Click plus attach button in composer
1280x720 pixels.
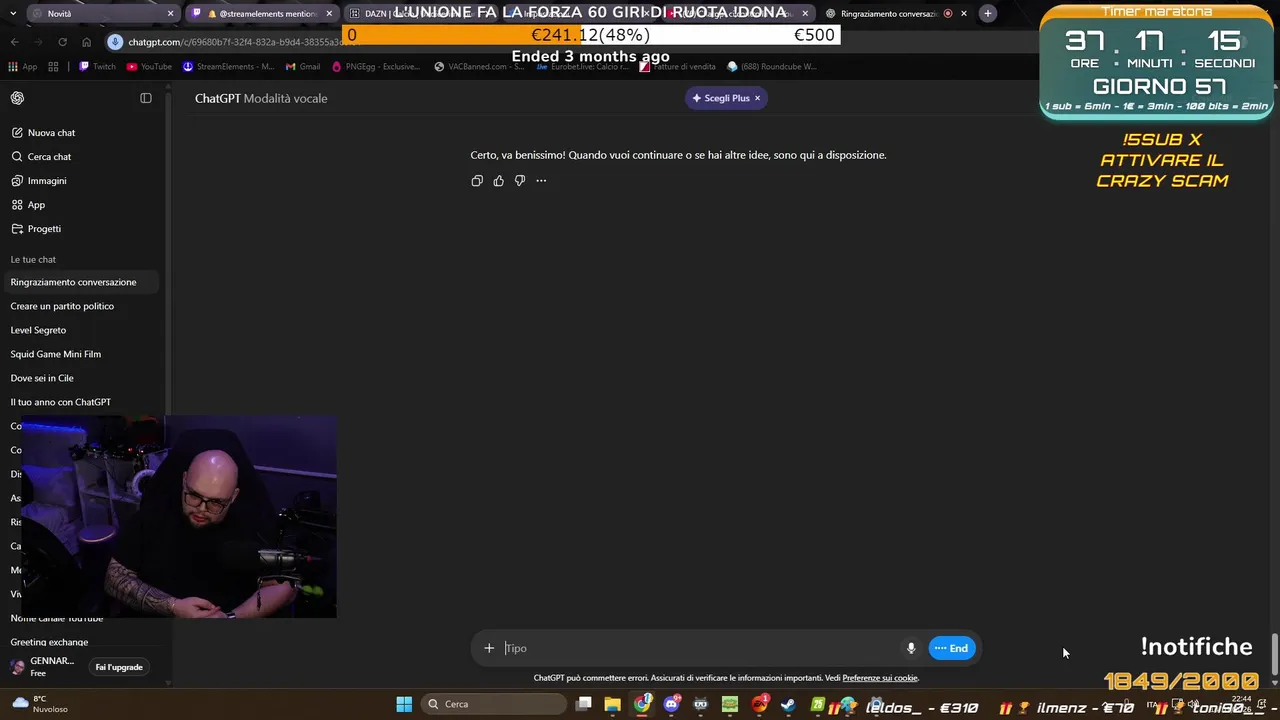(489, 648)
